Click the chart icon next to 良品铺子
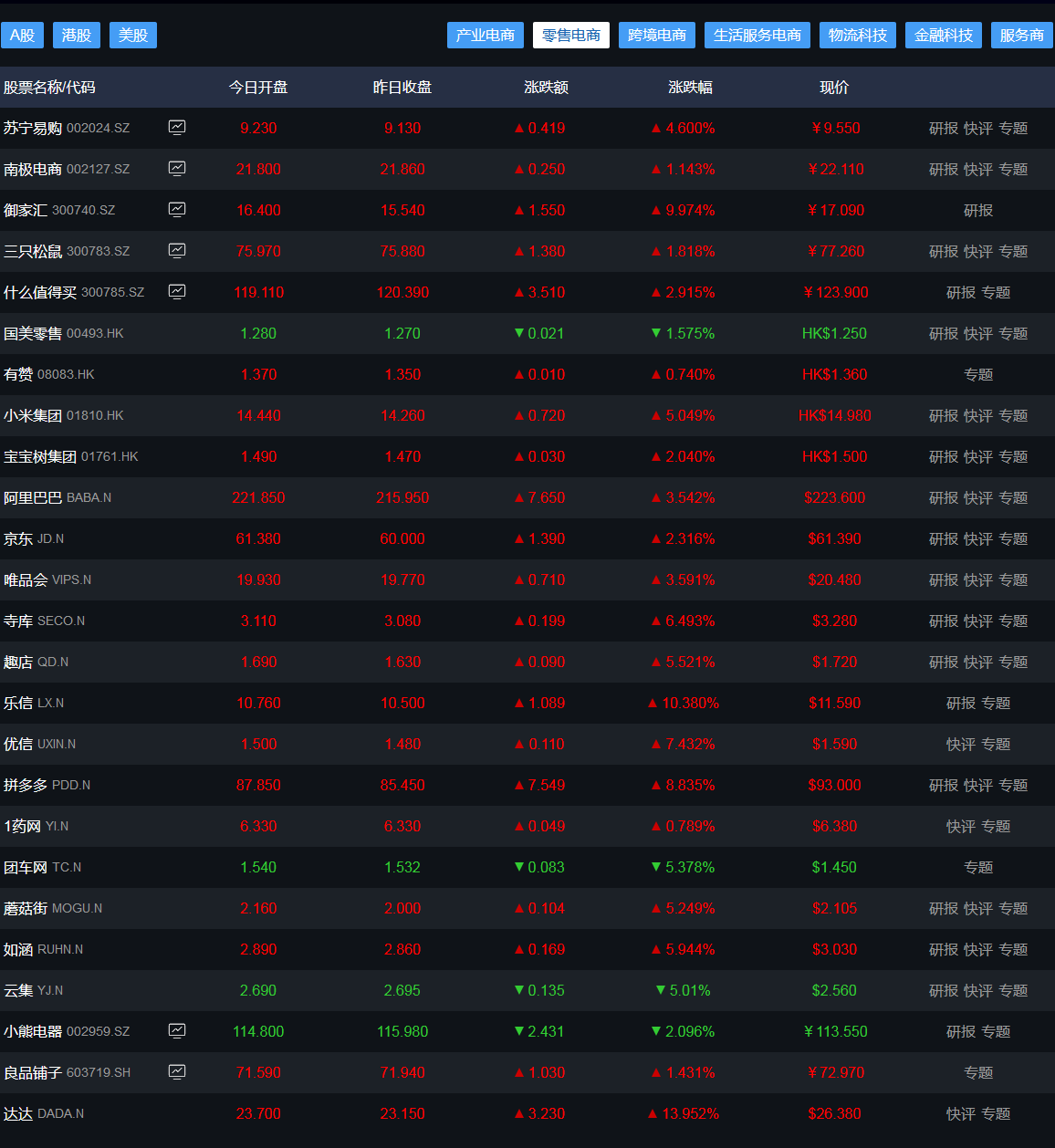 point(177,1071)
